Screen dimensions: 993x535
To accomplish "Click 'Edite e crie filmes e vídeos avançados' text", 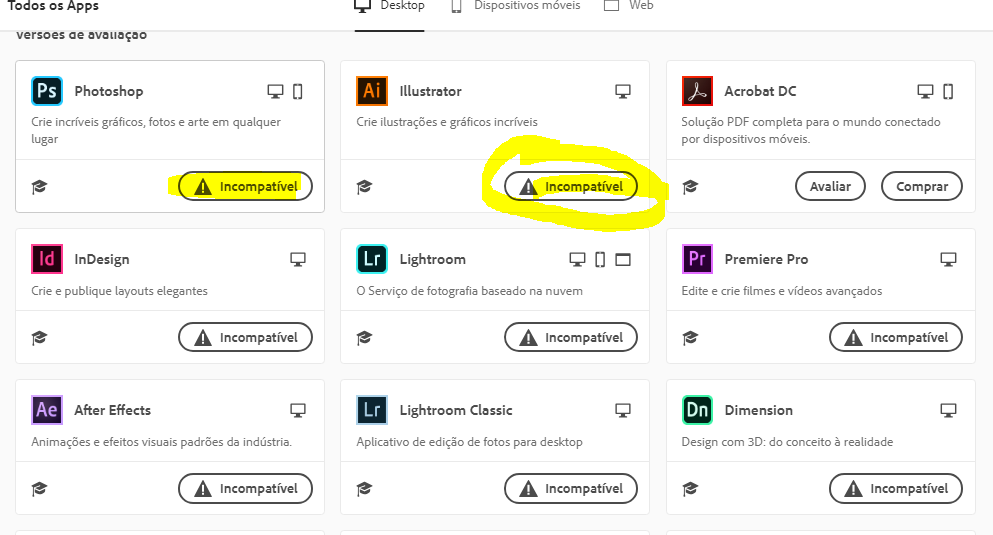I will [781, 291].
